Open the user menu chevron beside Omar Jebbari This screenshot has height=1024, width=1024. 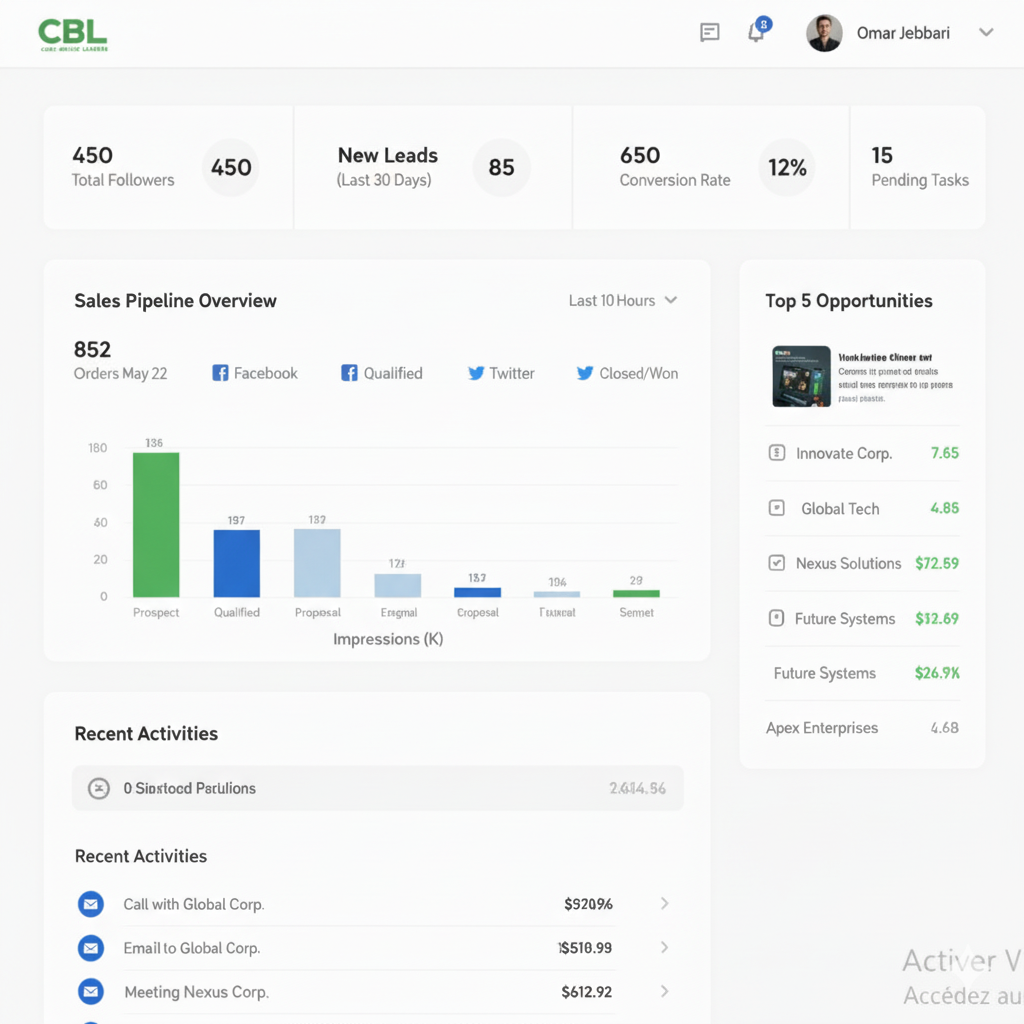click(986, 33)
